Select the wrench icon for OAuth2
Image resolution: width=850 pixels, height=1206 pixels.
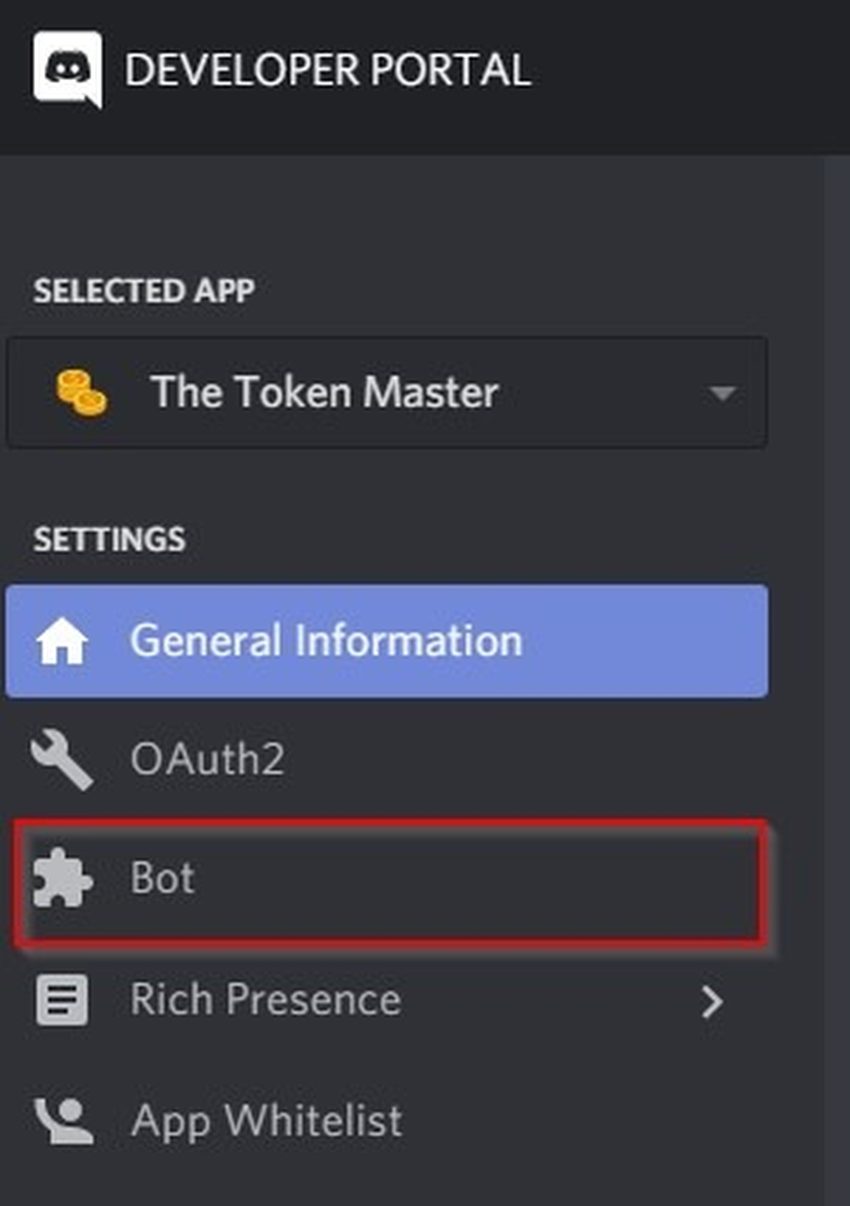coord(64,759)
